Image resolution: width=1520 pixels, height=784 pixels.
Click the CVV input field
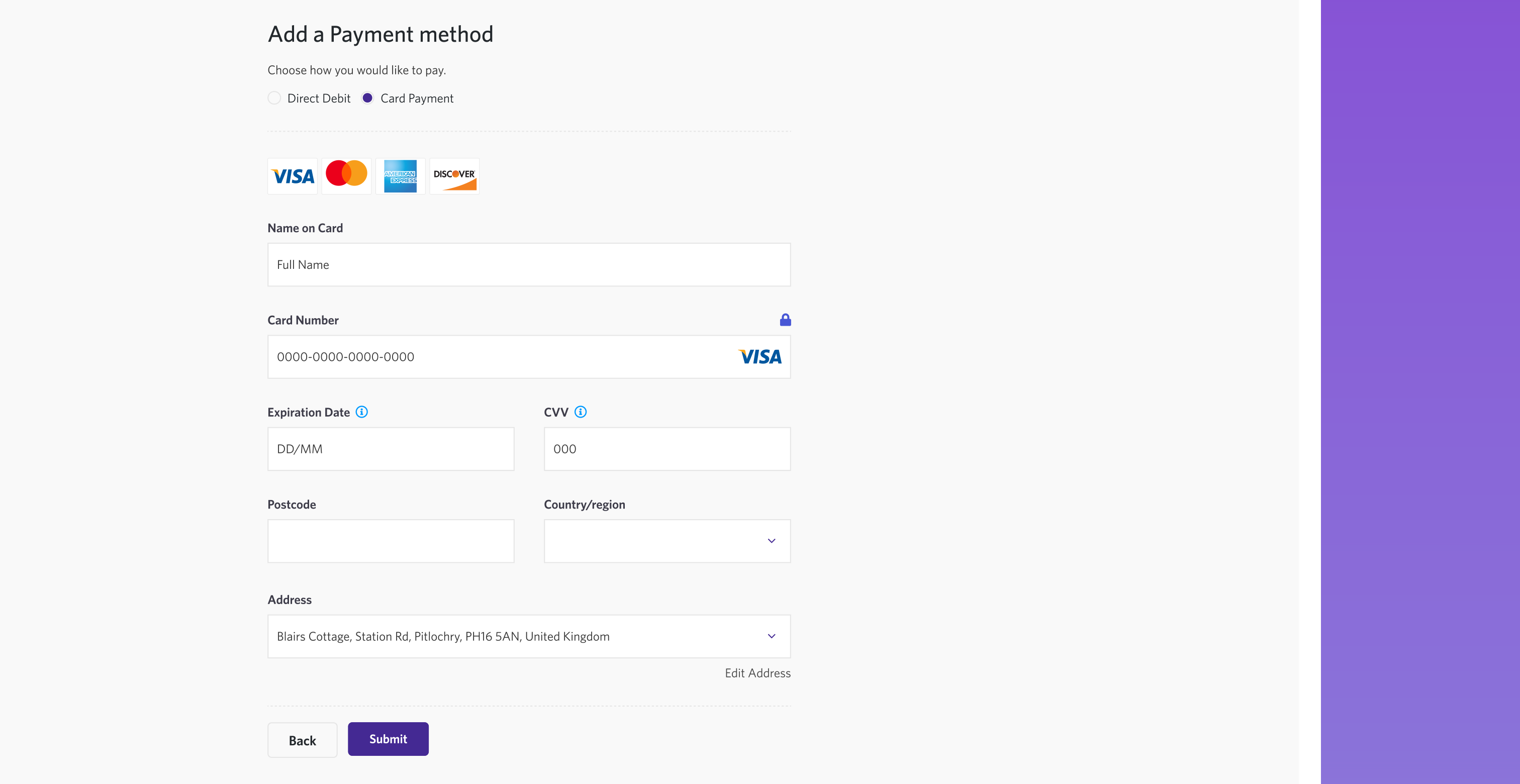(x=667, y=449)
